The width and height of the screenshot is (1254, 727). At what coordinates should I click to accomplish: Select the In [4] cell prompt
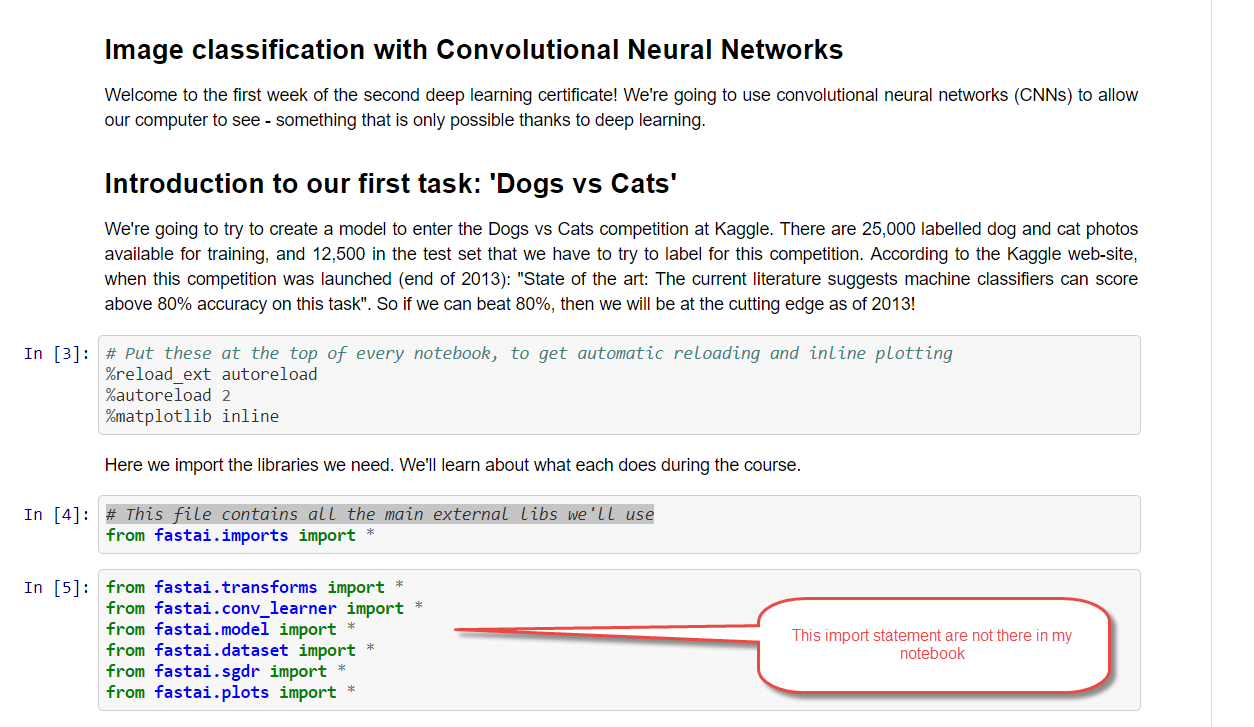point(57,514)
